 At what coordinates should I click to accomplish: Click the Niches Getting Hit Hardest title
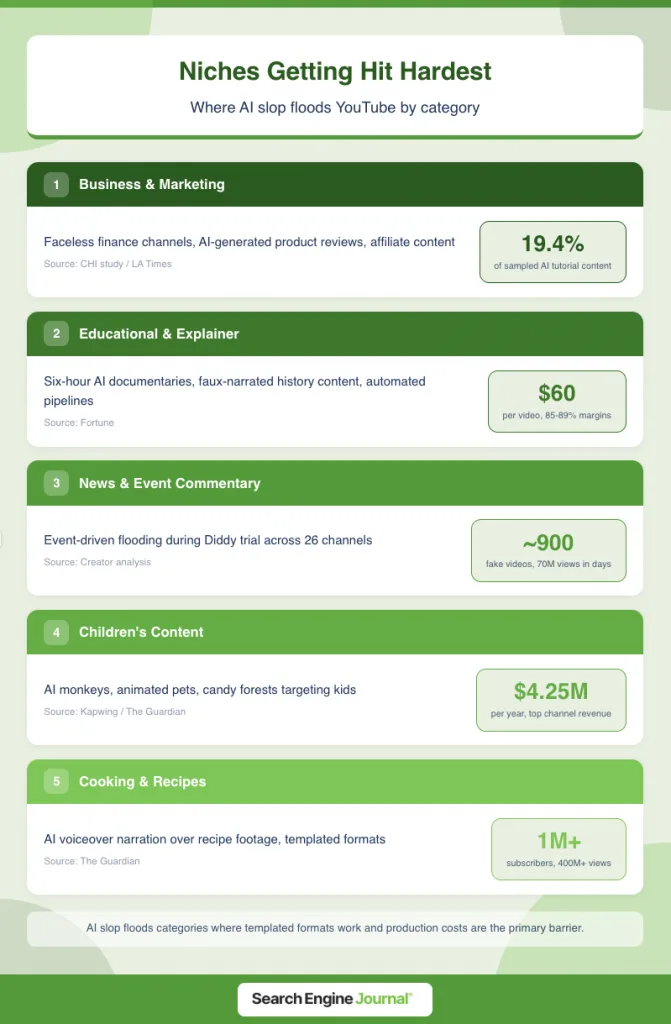tap(335, 71)
